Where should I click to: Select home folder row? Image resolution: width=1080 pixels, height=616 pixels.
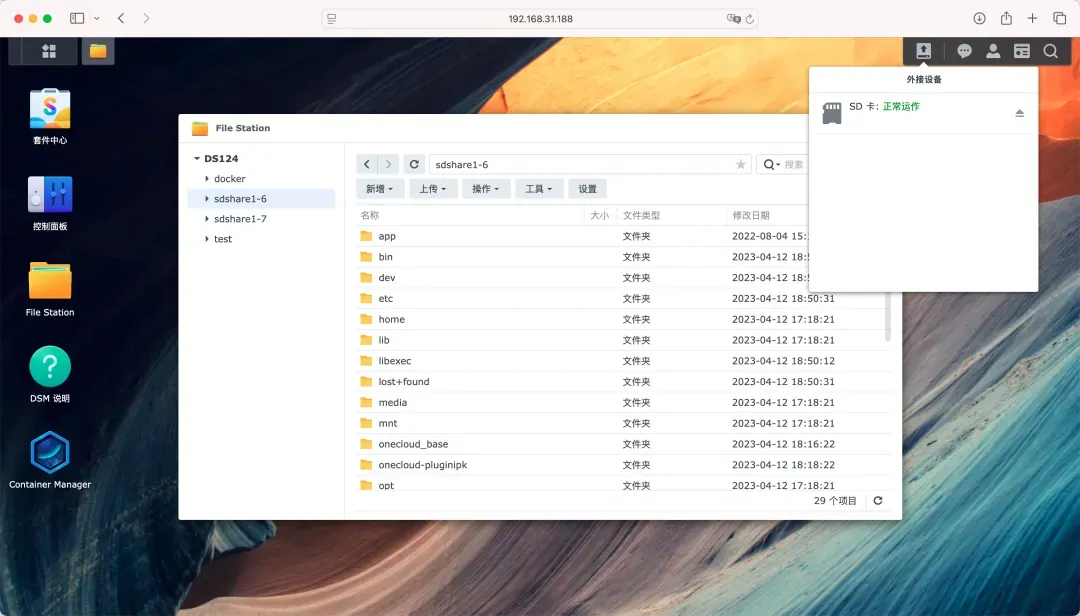623,319
